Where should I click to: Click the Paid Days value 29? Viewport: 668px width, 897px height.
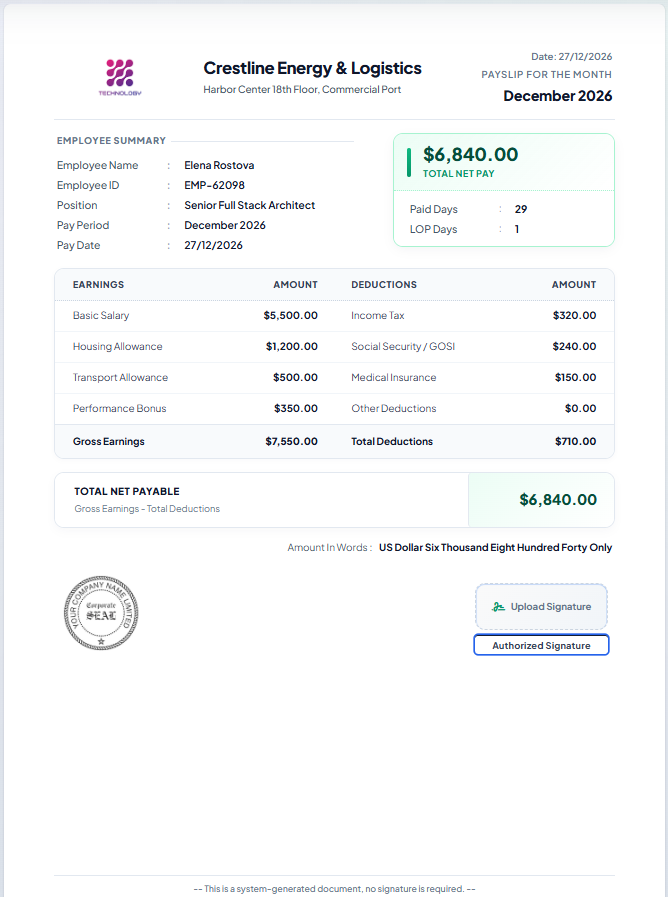[x=521, y=209]
